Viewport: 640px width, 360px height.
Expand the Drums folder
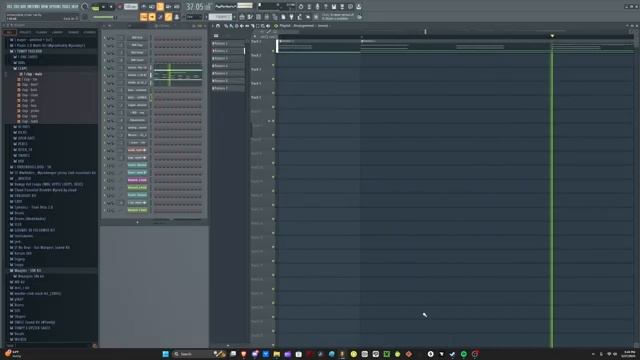tap(19, 213)
